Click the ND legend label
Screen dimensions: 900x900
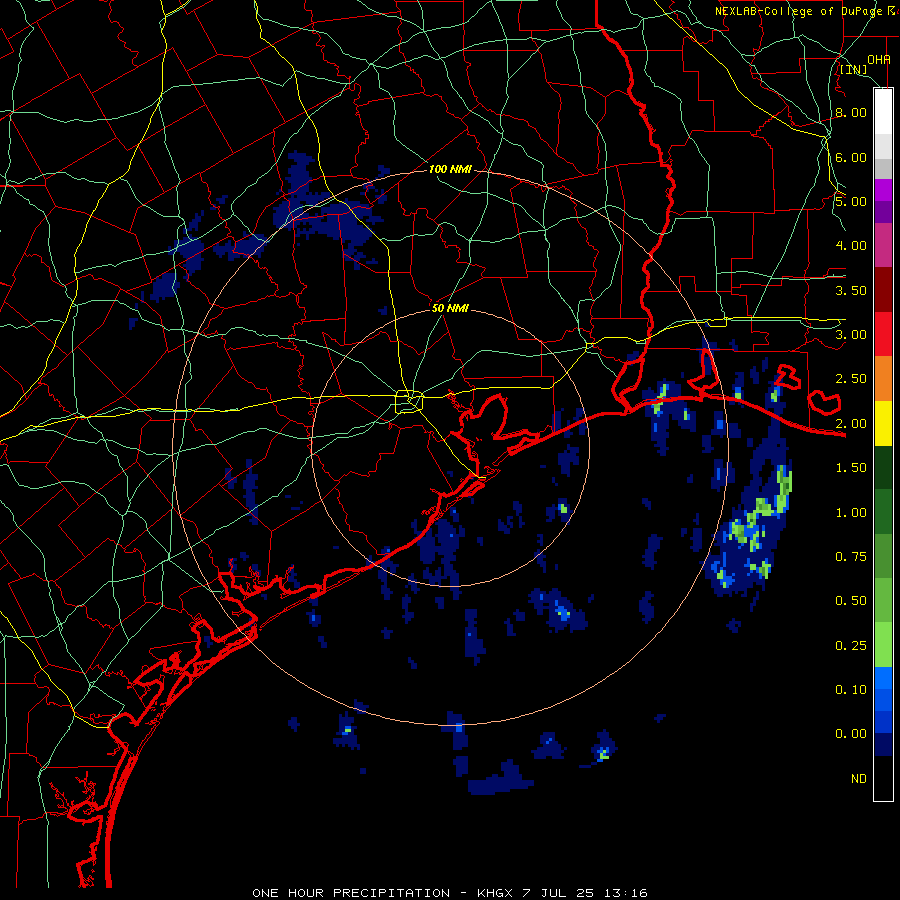[x=859, y=779]
